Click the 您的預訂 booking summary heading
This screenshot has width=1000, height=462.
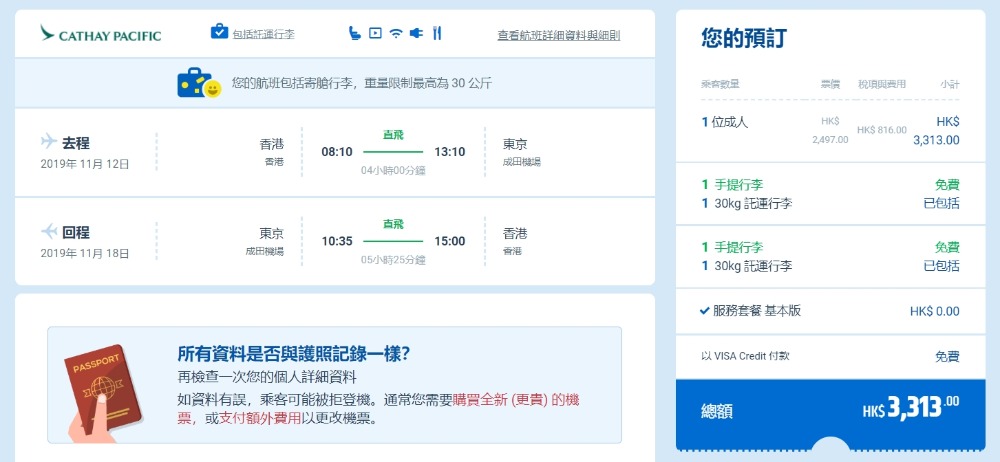point(743,39)
